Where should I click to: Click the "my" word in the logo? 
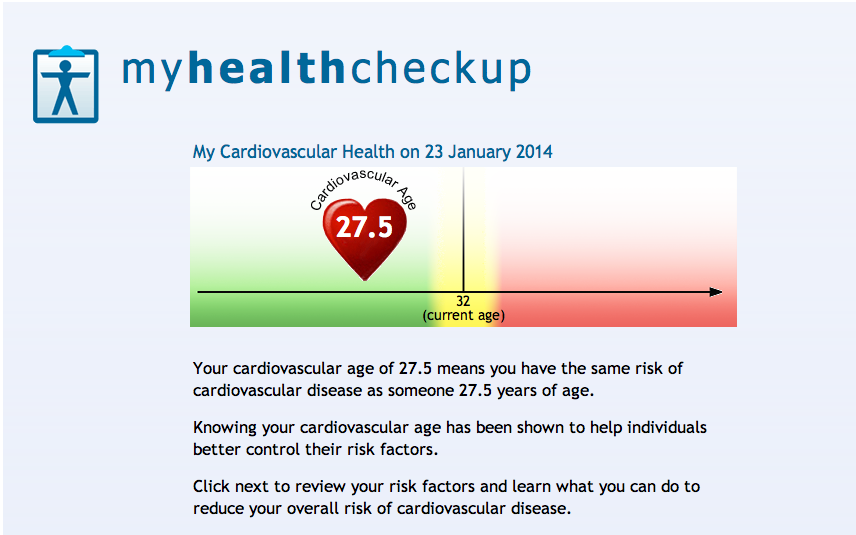click(153, 70)
